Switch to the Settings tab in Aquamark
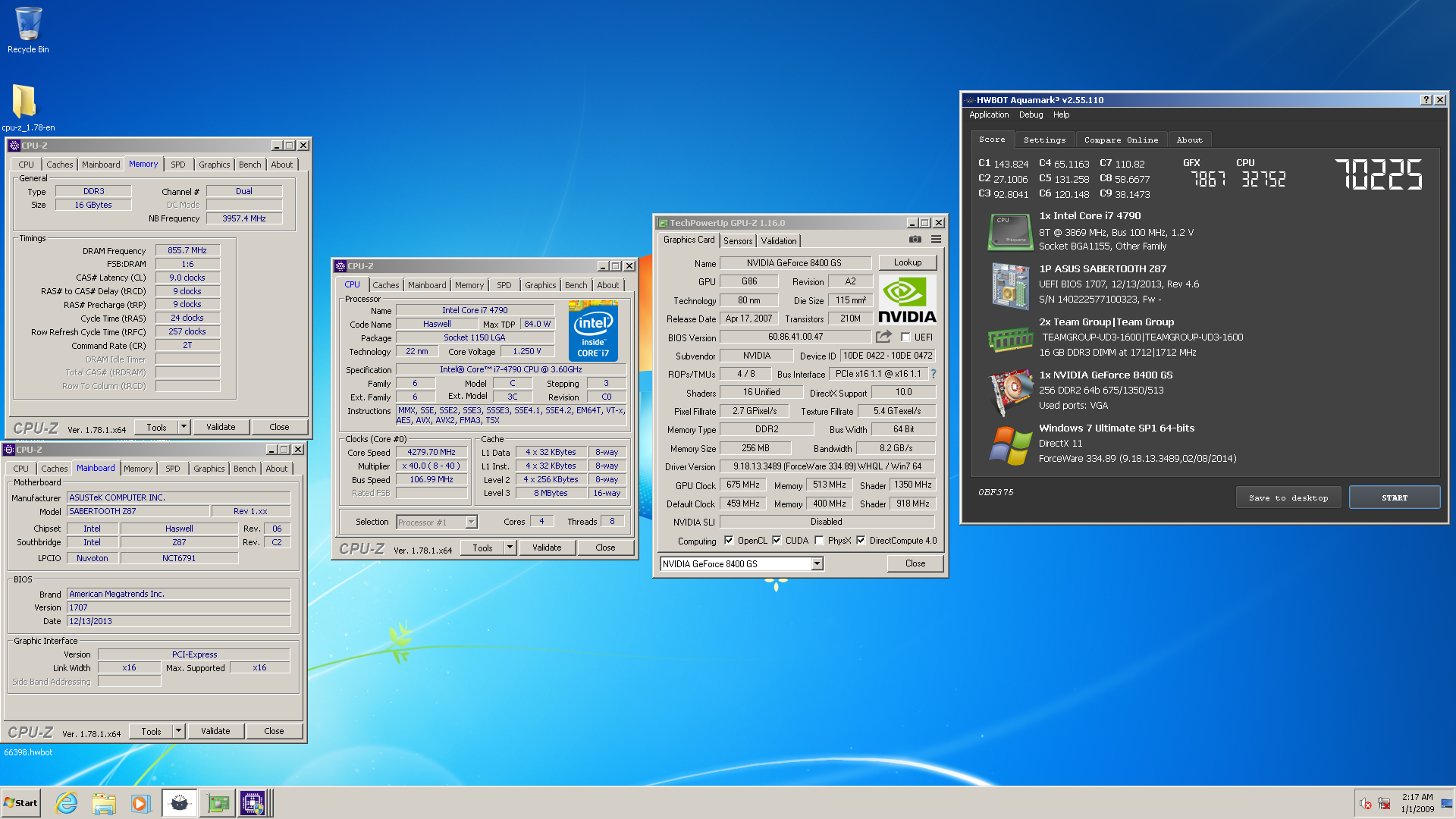Viewport: 1456px width, 819px height. coord(1044,140)
